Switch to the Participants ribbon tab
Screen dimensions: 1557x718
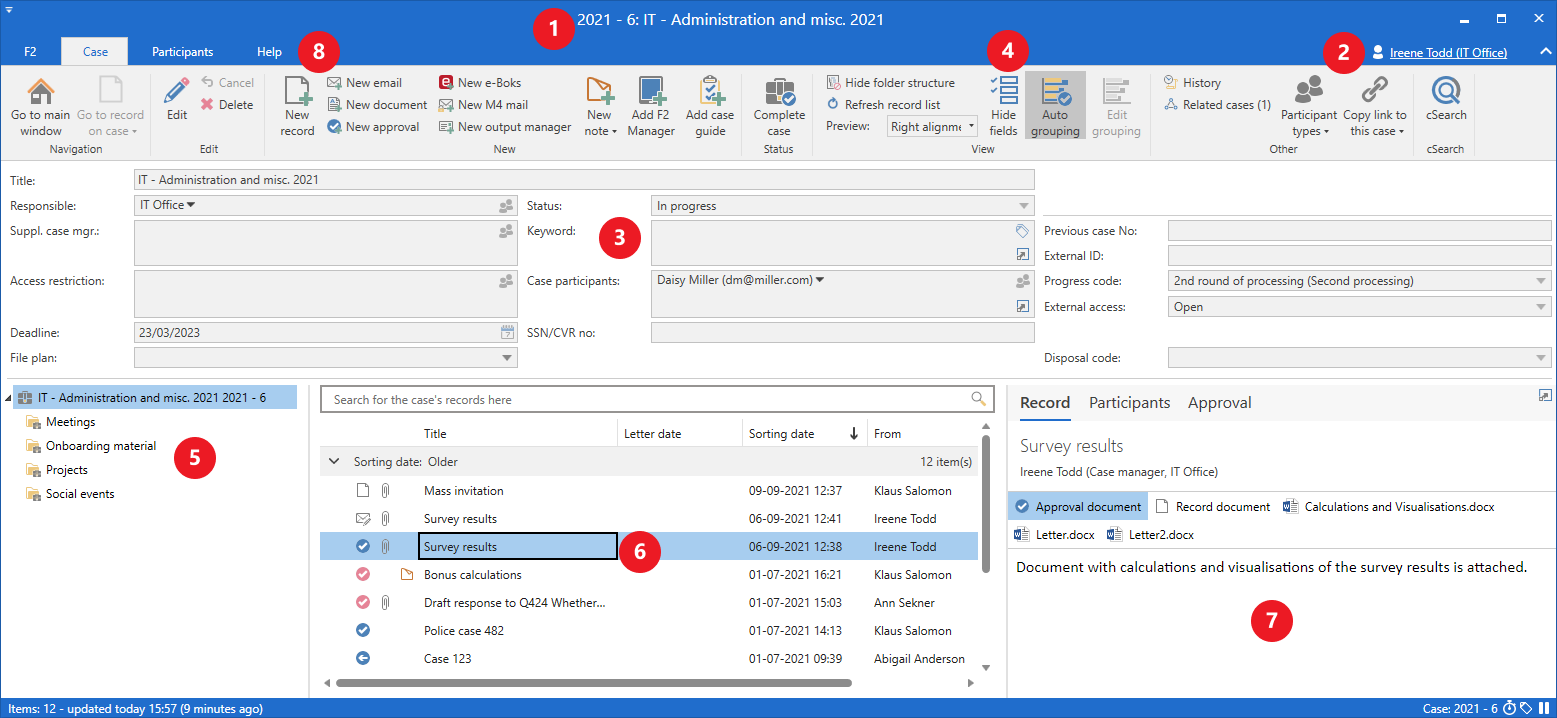182,52
